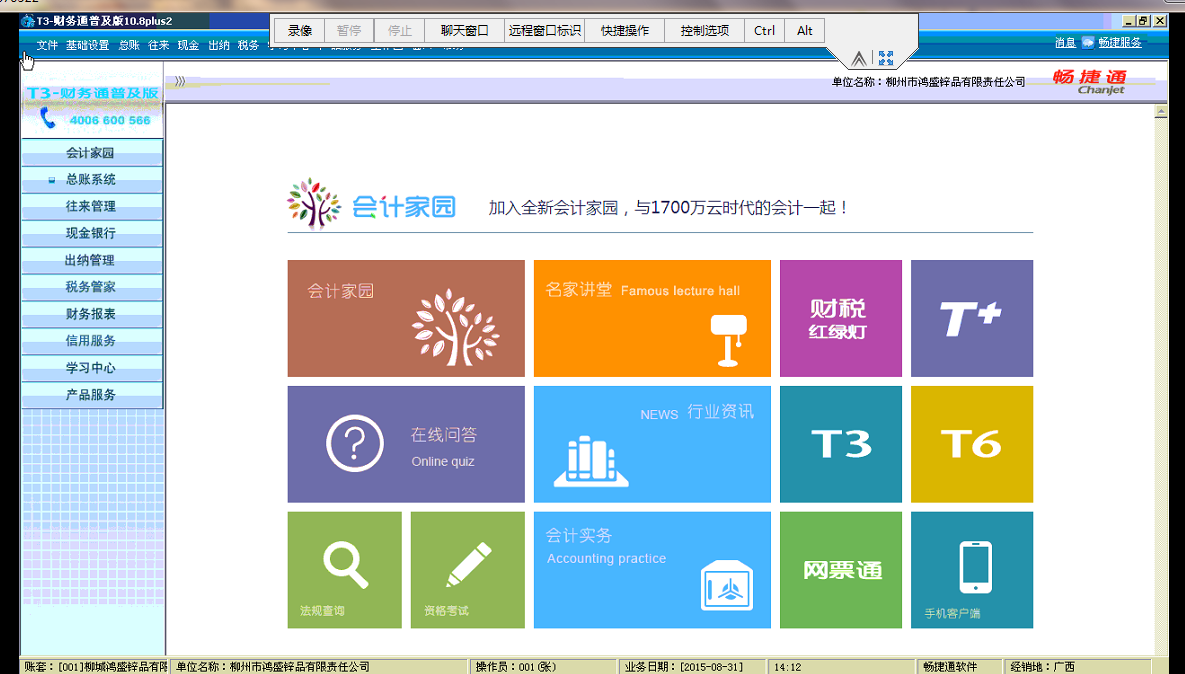Screen dimensions: 1185x674
Task: Open 税务管家 in the sidebar
Action: pos(91,287)
